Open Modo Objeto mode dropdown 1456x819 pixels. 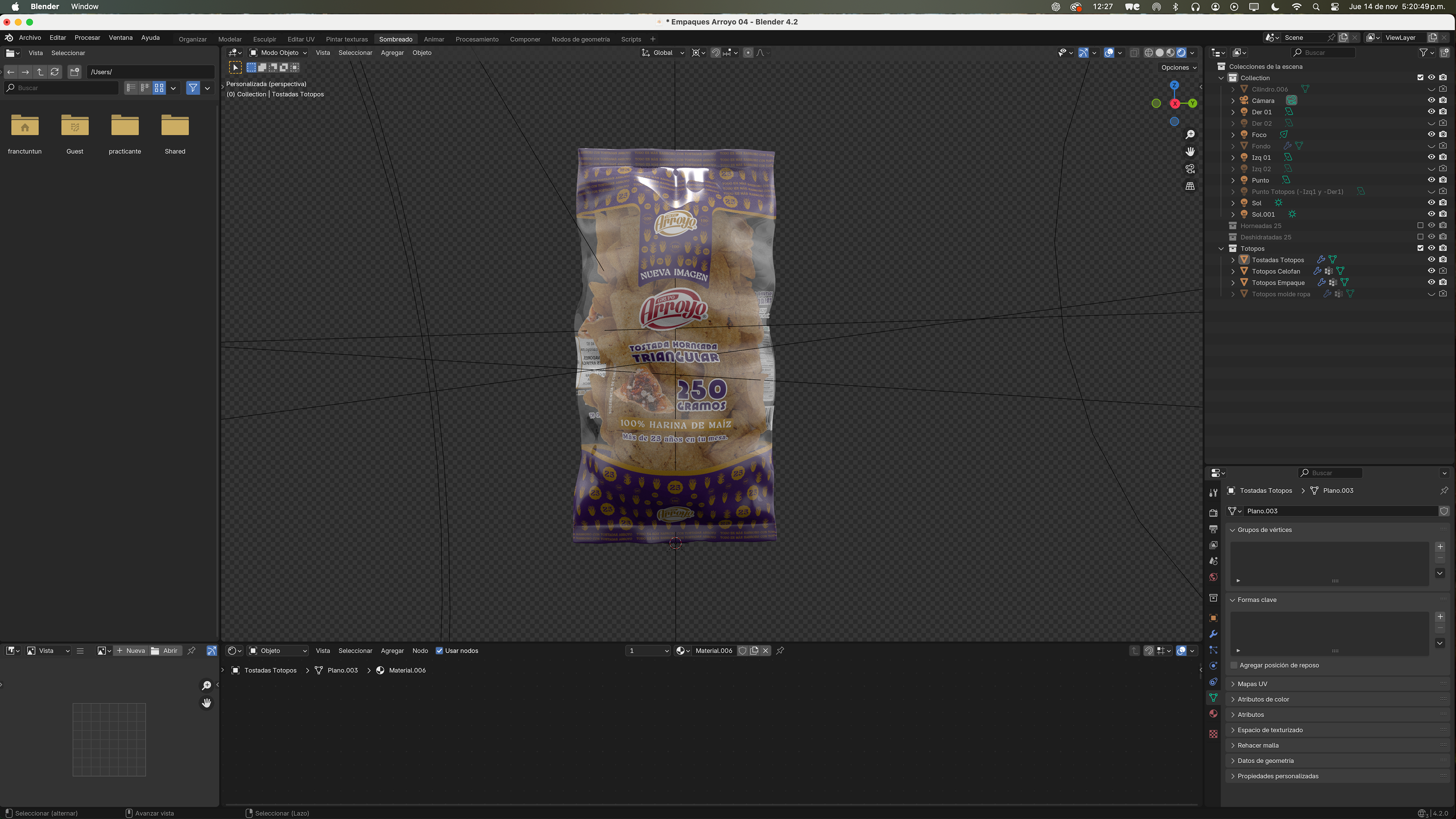coord(279,53)
